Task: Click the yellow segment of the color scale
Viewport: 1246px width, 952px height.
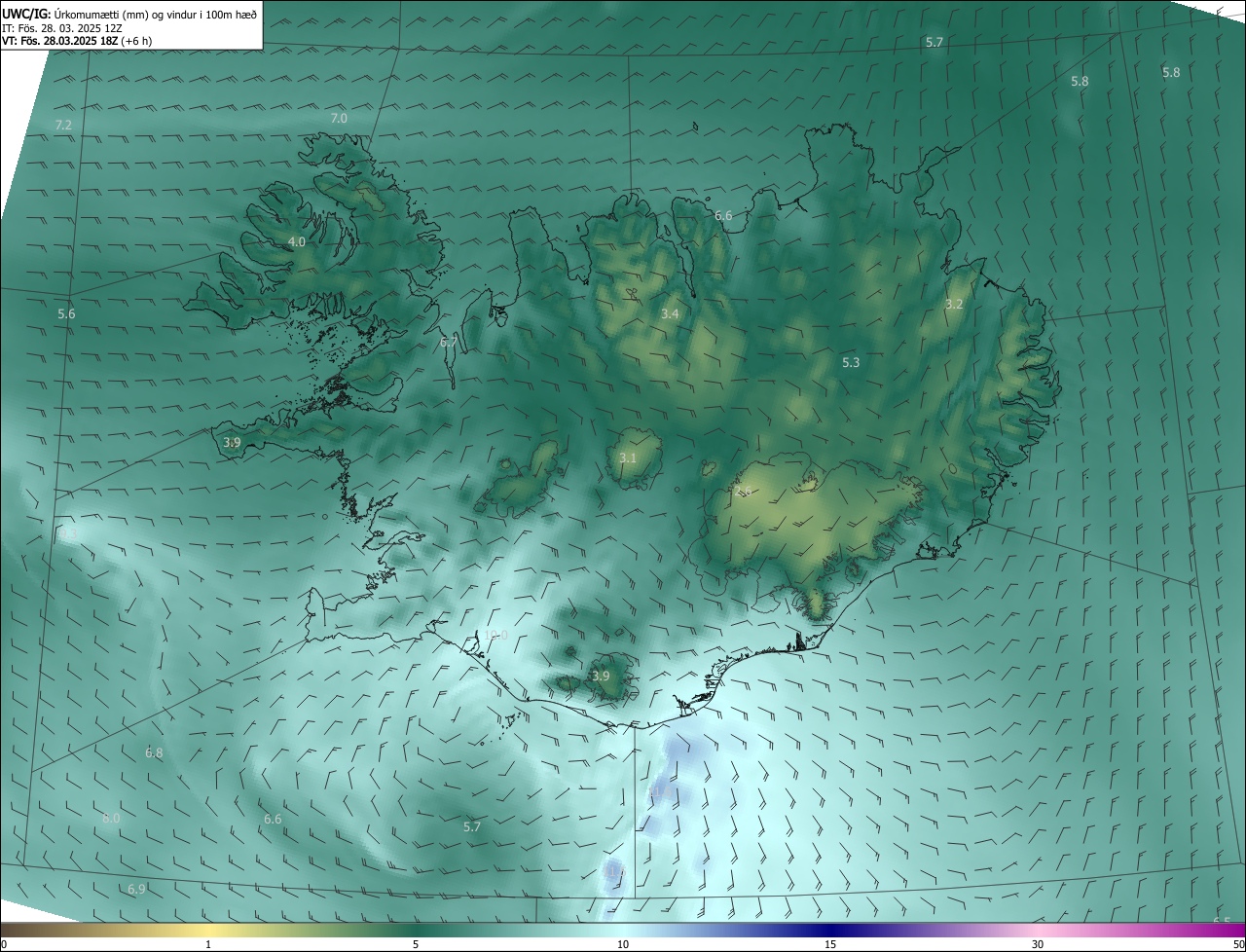Action: coord(208,930)
